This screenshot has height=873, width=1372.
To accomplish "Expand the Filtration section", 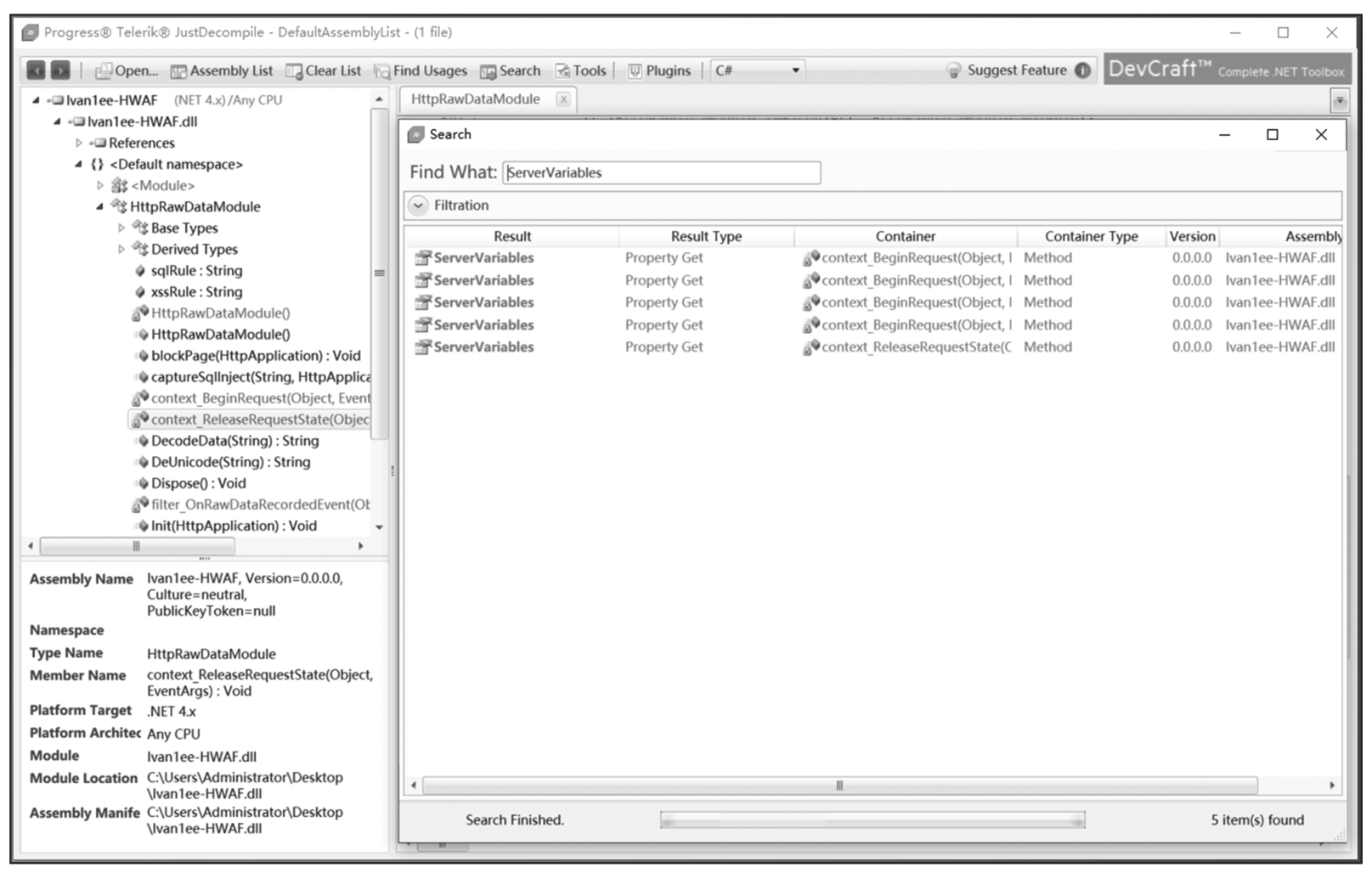I will tap(418, 206).
